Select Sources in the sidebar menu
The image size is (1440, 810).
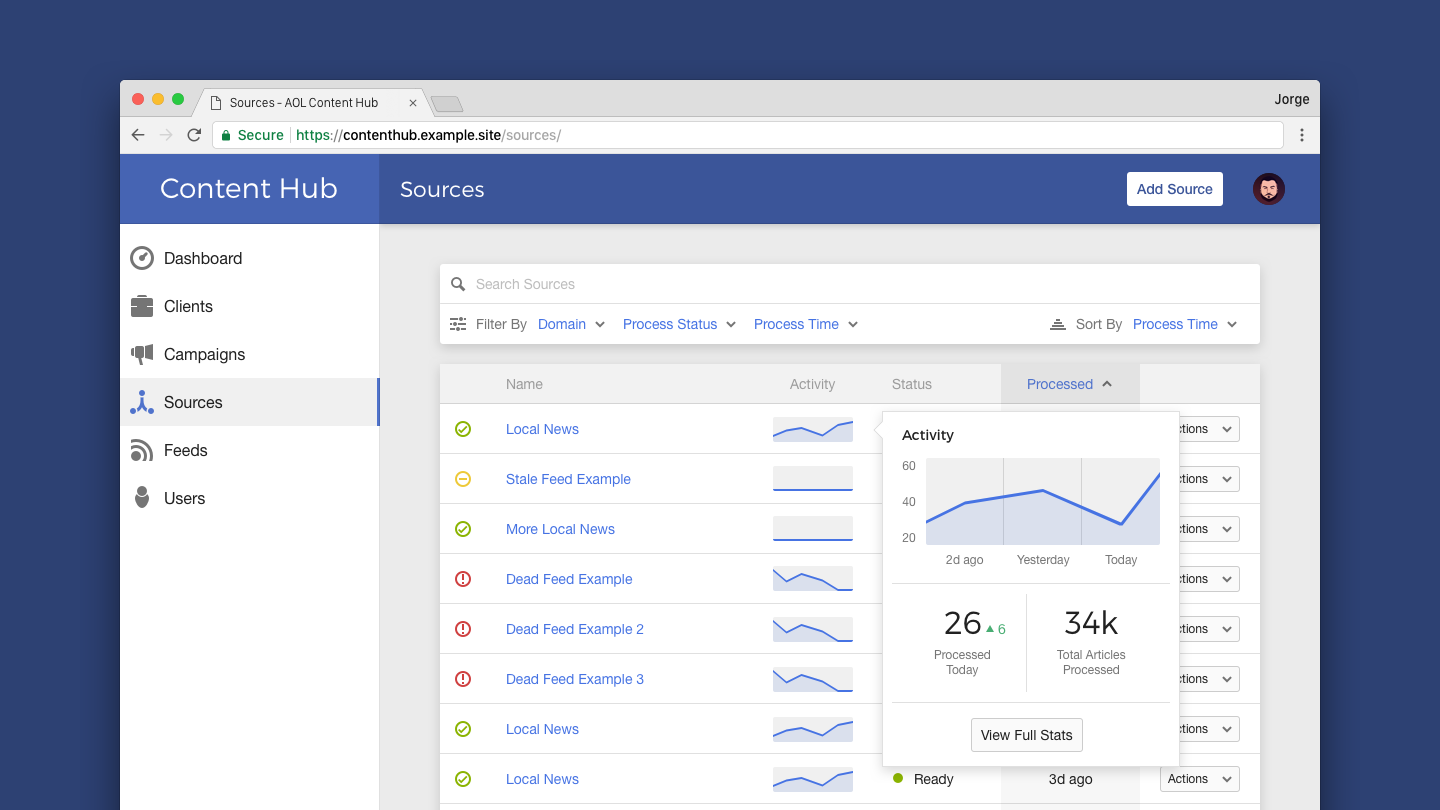click(x=193, y=402)
